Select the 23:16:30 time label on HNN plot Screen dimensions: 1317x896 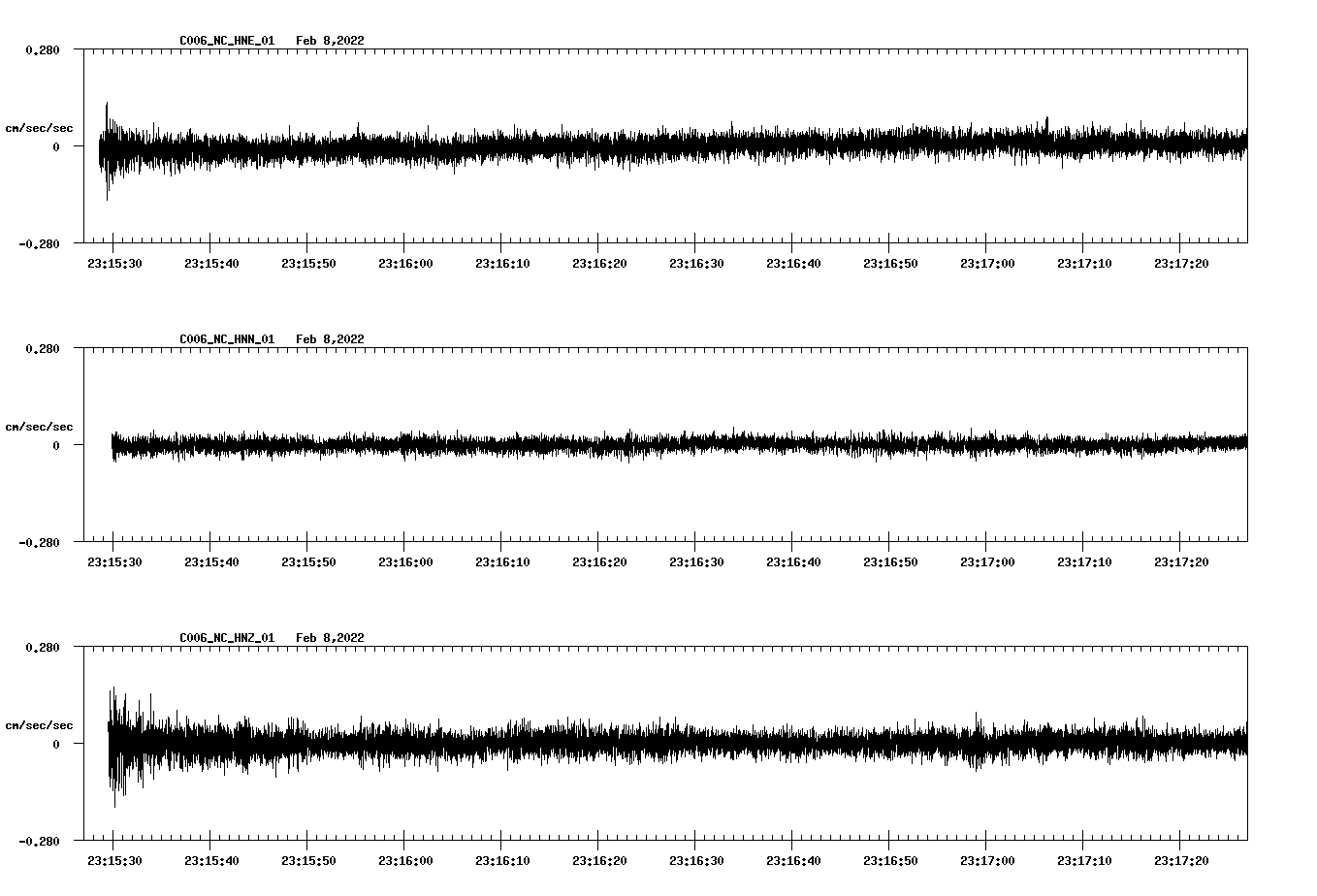tap(696, 561)
